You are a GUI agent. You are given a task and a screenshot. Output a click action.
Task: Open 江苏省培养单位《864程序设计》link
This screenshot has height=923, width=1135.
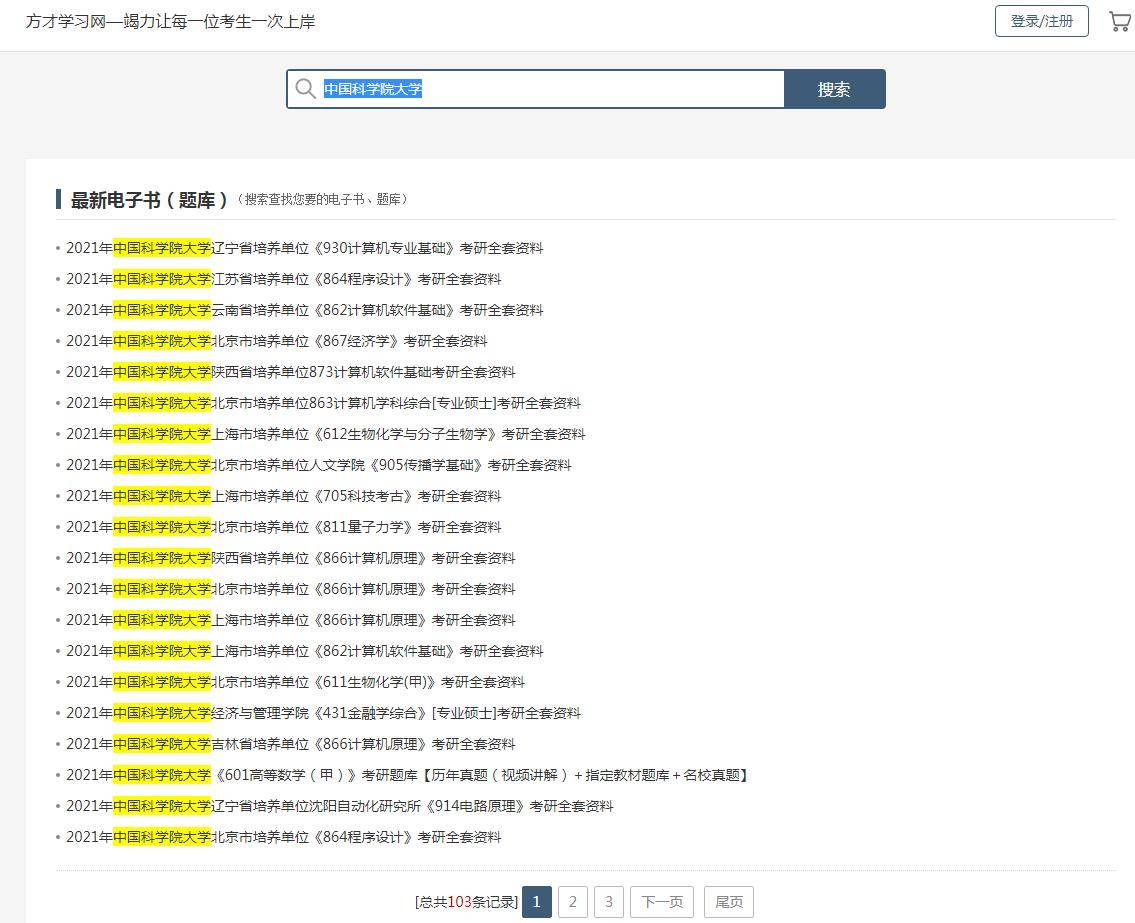pos(283,279)
